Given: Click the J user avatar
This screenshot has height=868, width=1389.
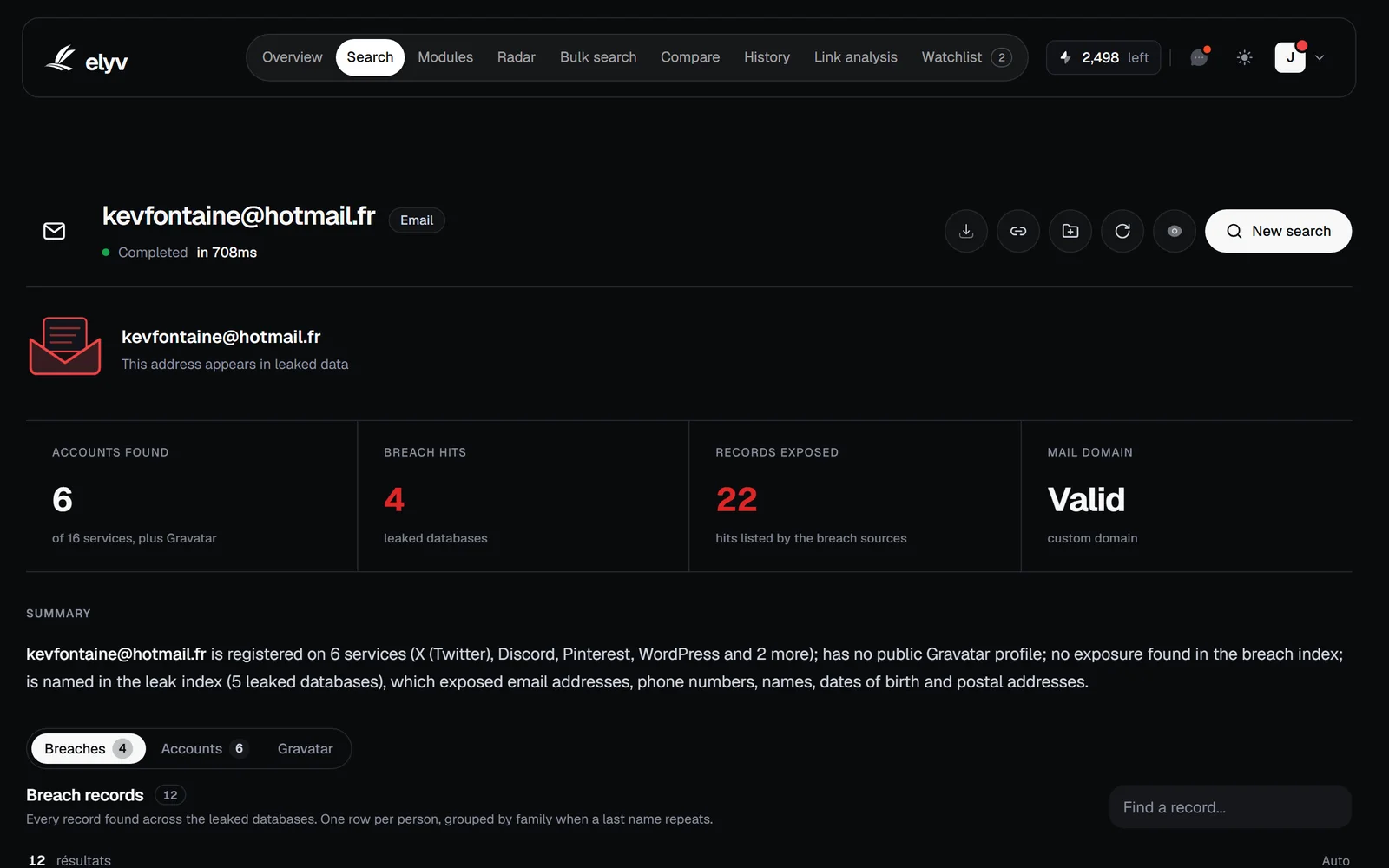Looking at the screenshot, I should click(x=1290, y=57).
